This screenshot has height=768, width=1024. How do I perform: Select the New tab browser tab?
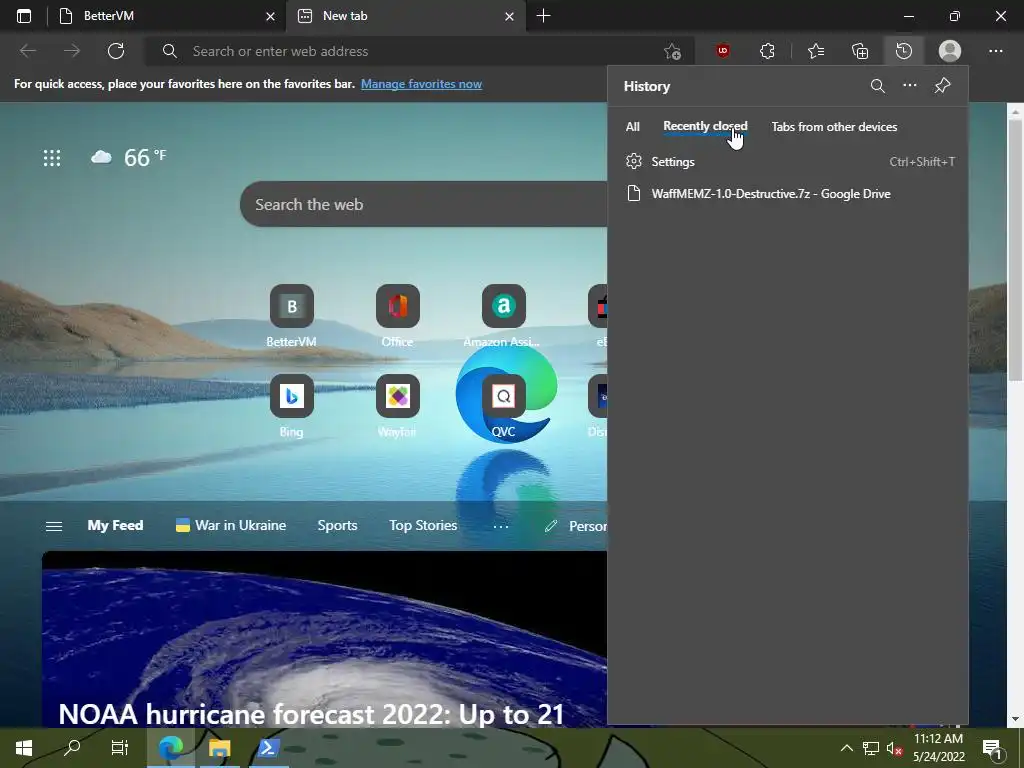[405, 16]
